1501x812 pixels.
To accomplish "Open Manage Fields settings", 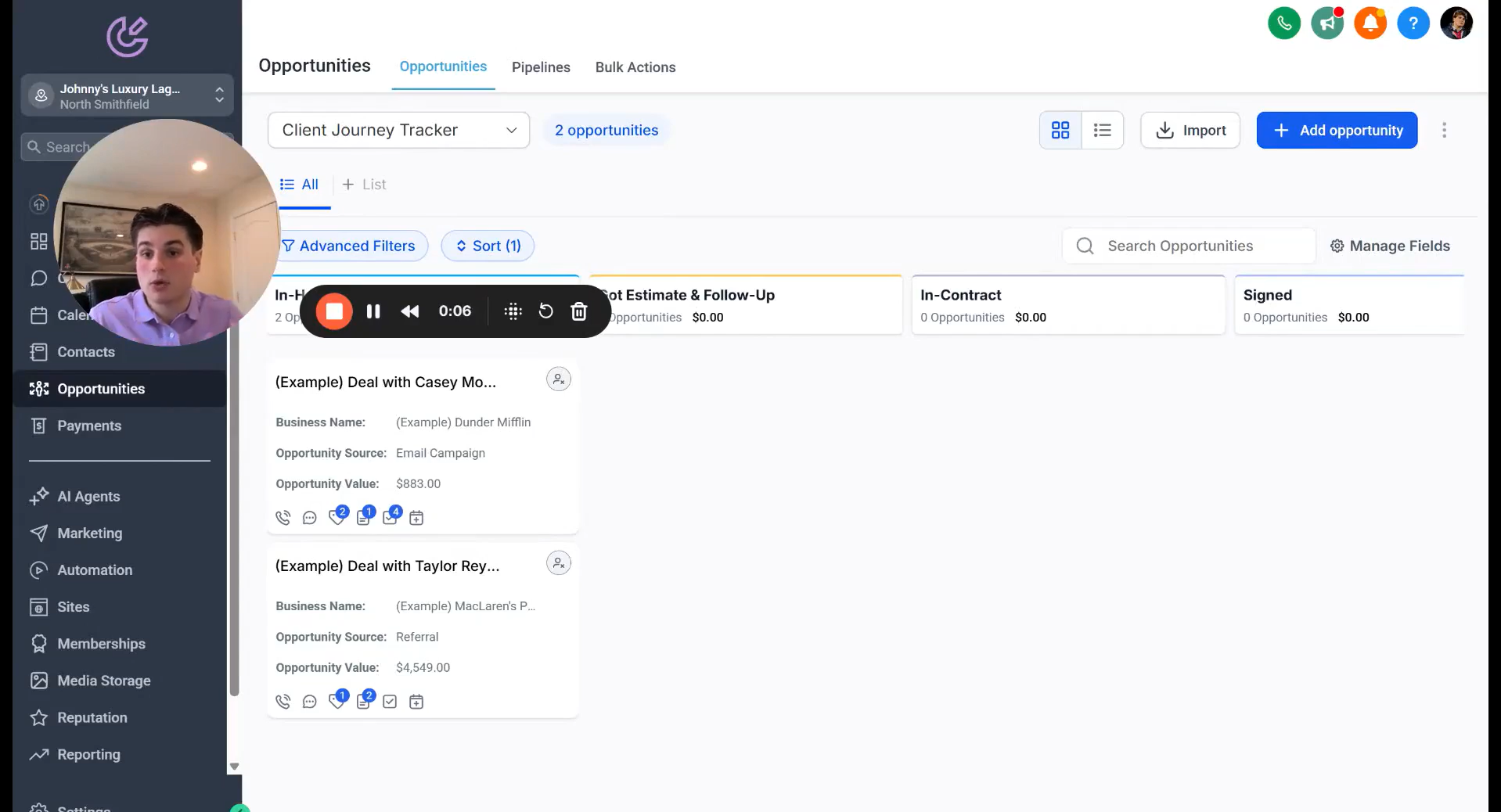I will (1390, 246).
